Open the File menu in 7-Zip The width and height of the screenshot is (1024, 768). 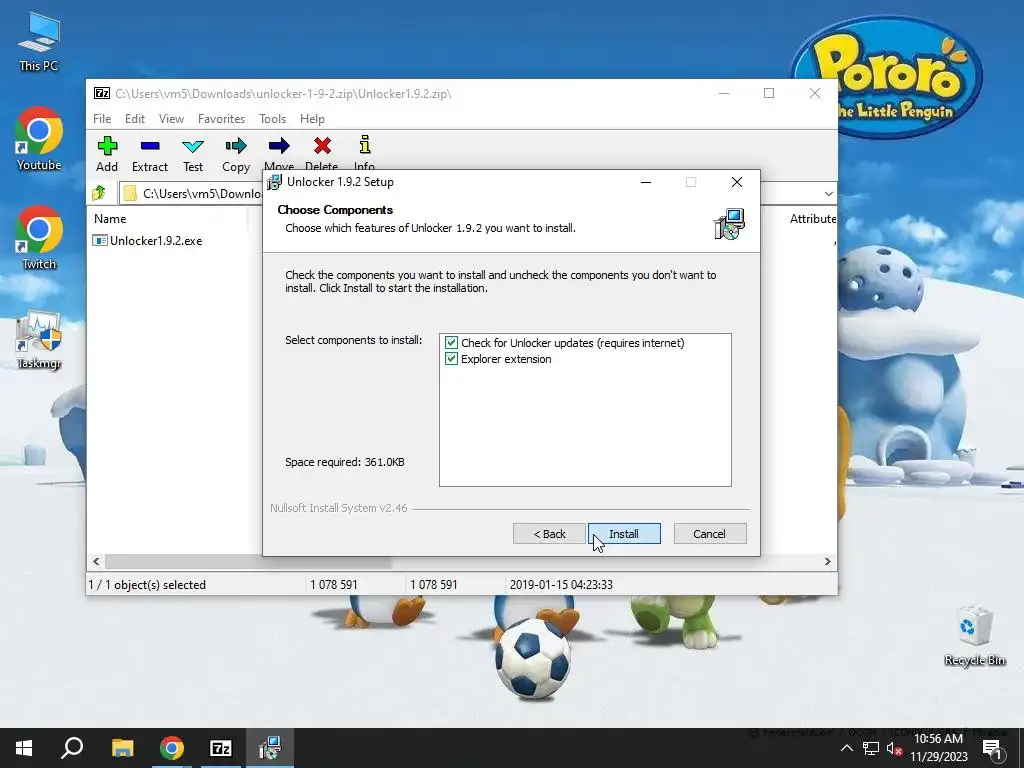[102, 119]
